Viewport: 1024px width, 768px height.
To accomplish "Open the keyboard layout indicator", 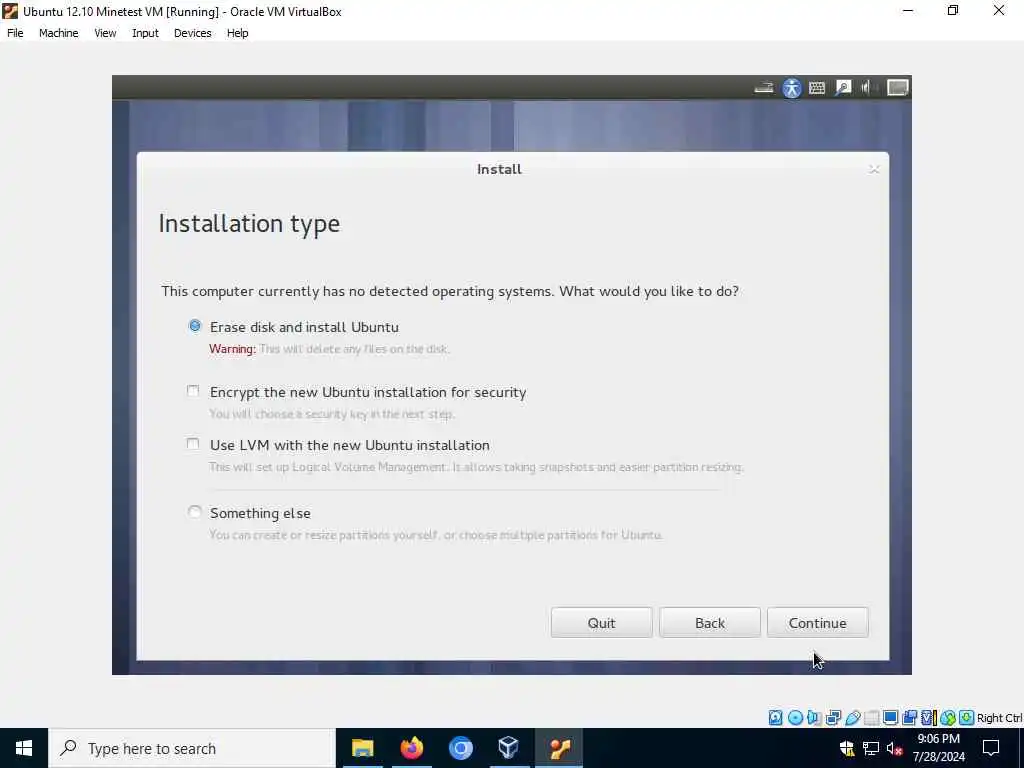I will tap(817, 88).
